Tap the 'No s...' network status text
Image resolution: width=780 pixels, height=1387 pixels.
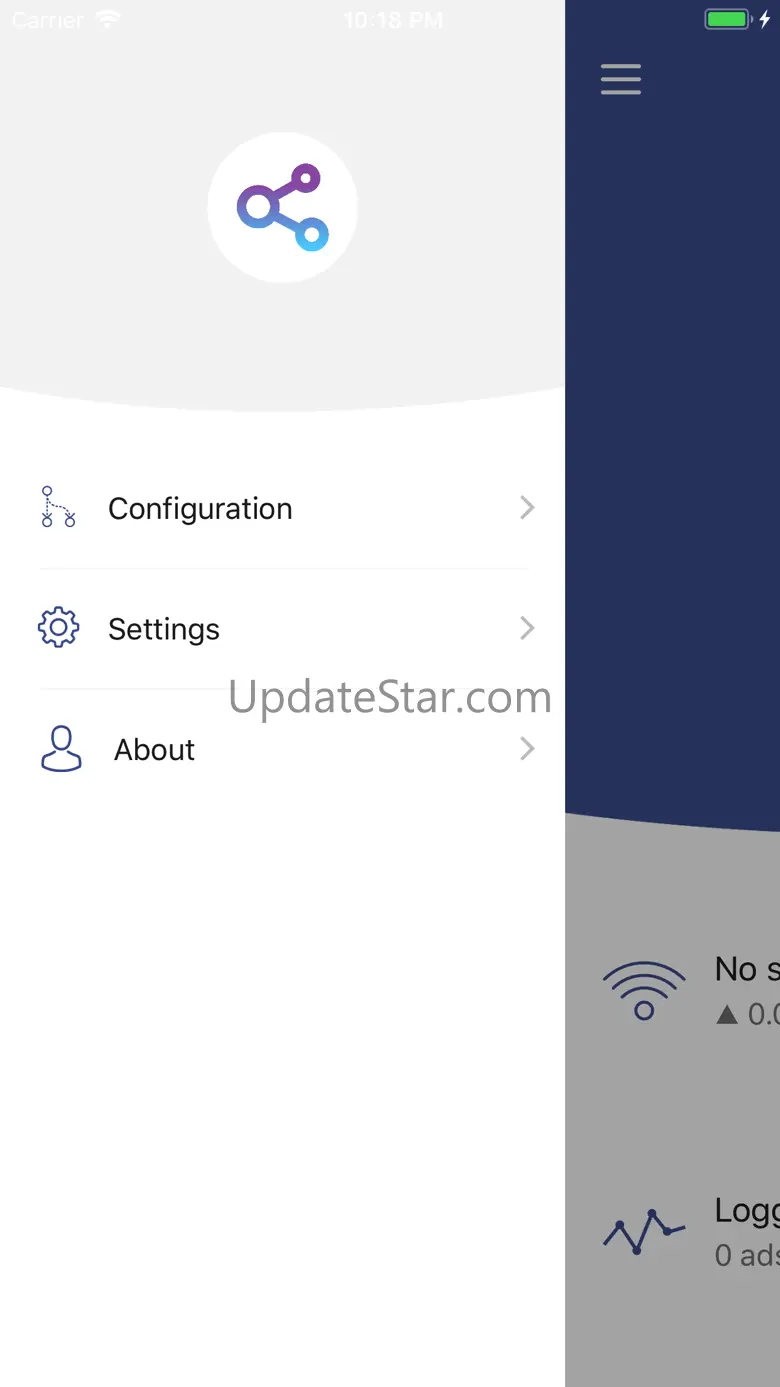747,969
